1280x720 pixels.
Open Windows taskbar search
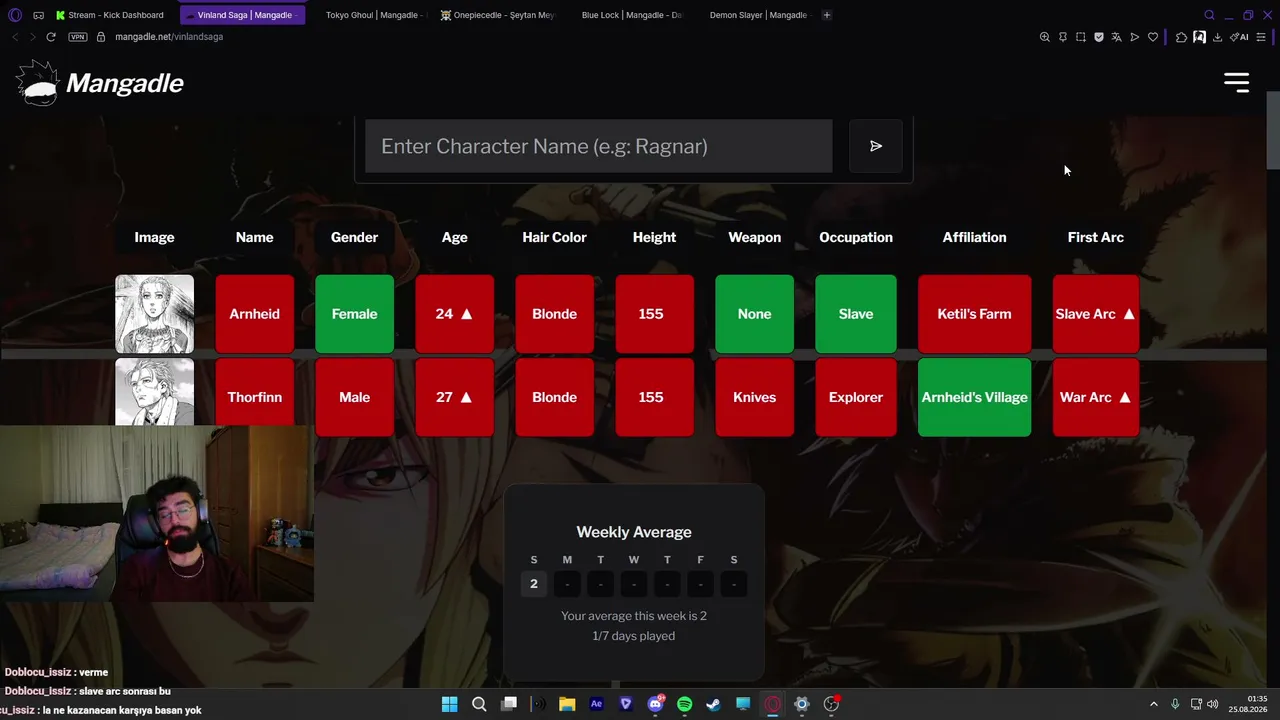479,704
